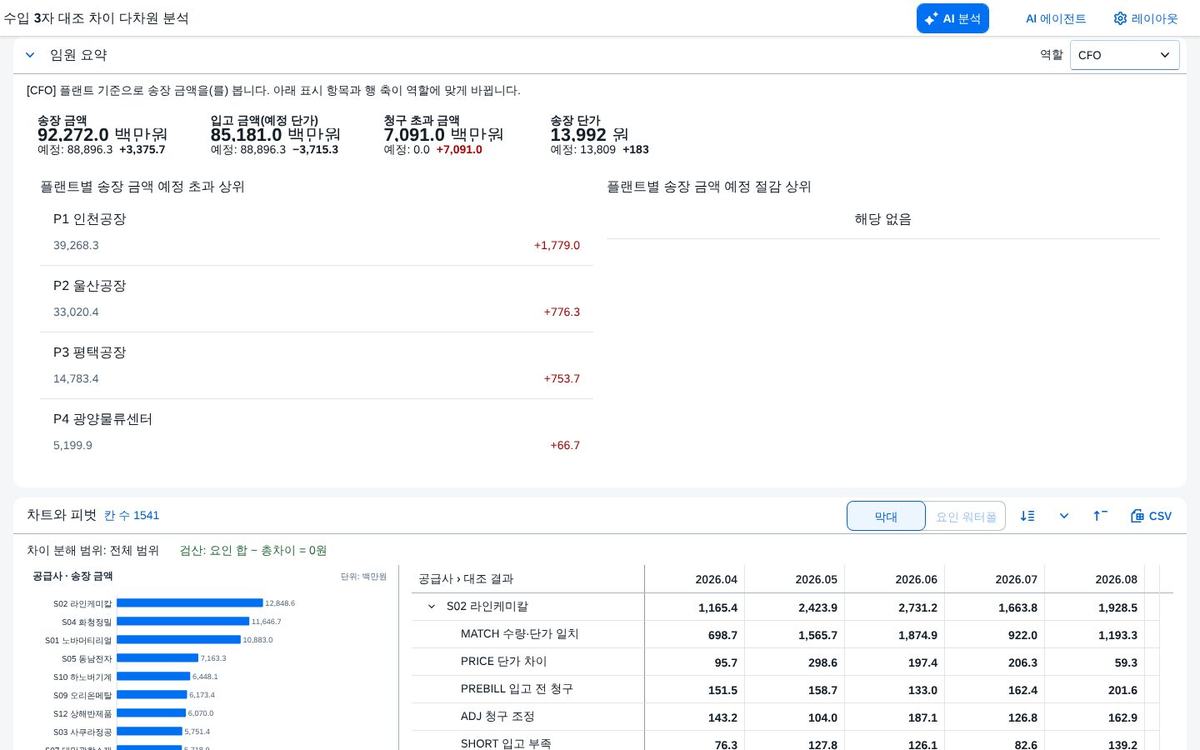Screen dimensions: 1200x750
Task: Select the PREBILL 입고 전 청구 row
Action: 785,689
